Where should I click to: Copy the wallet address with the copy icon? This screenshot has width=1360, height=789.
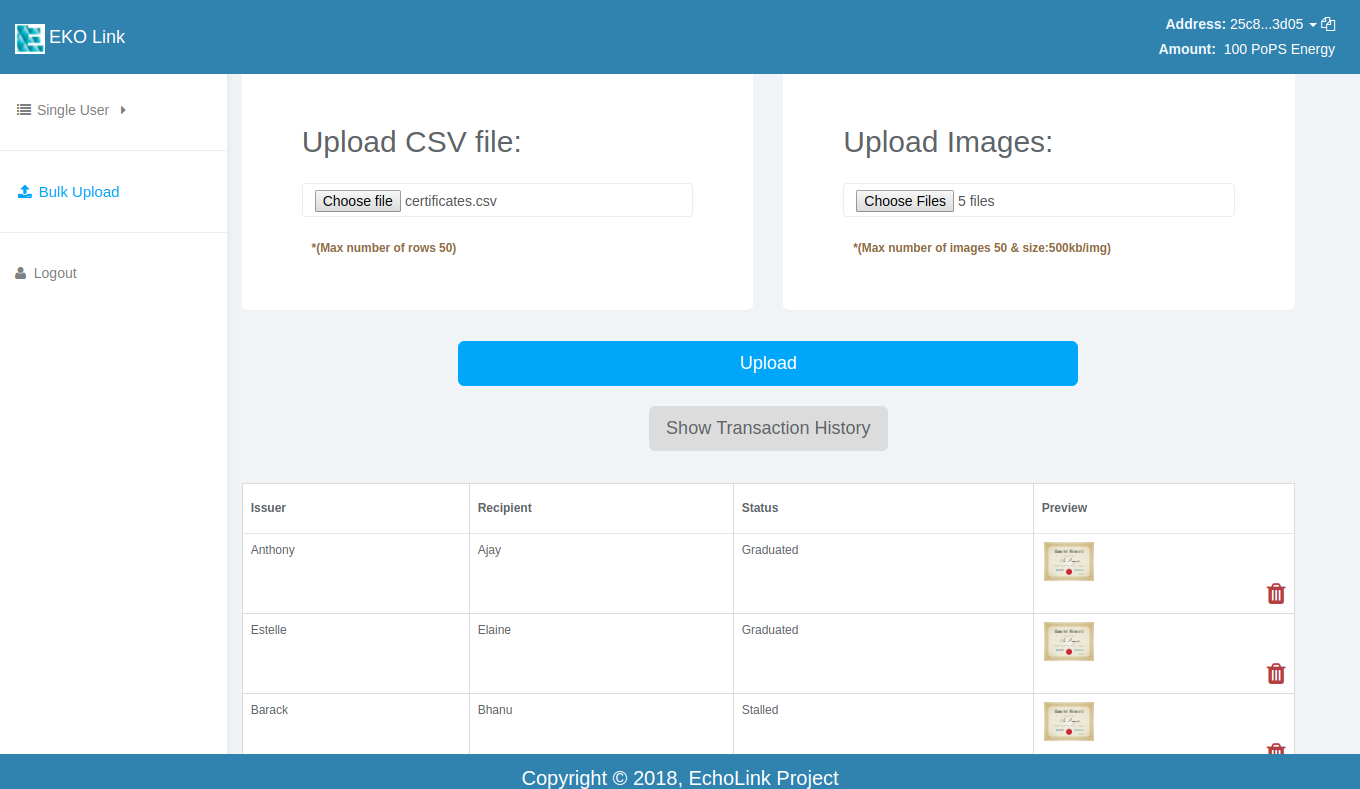tap(1328, 24)
